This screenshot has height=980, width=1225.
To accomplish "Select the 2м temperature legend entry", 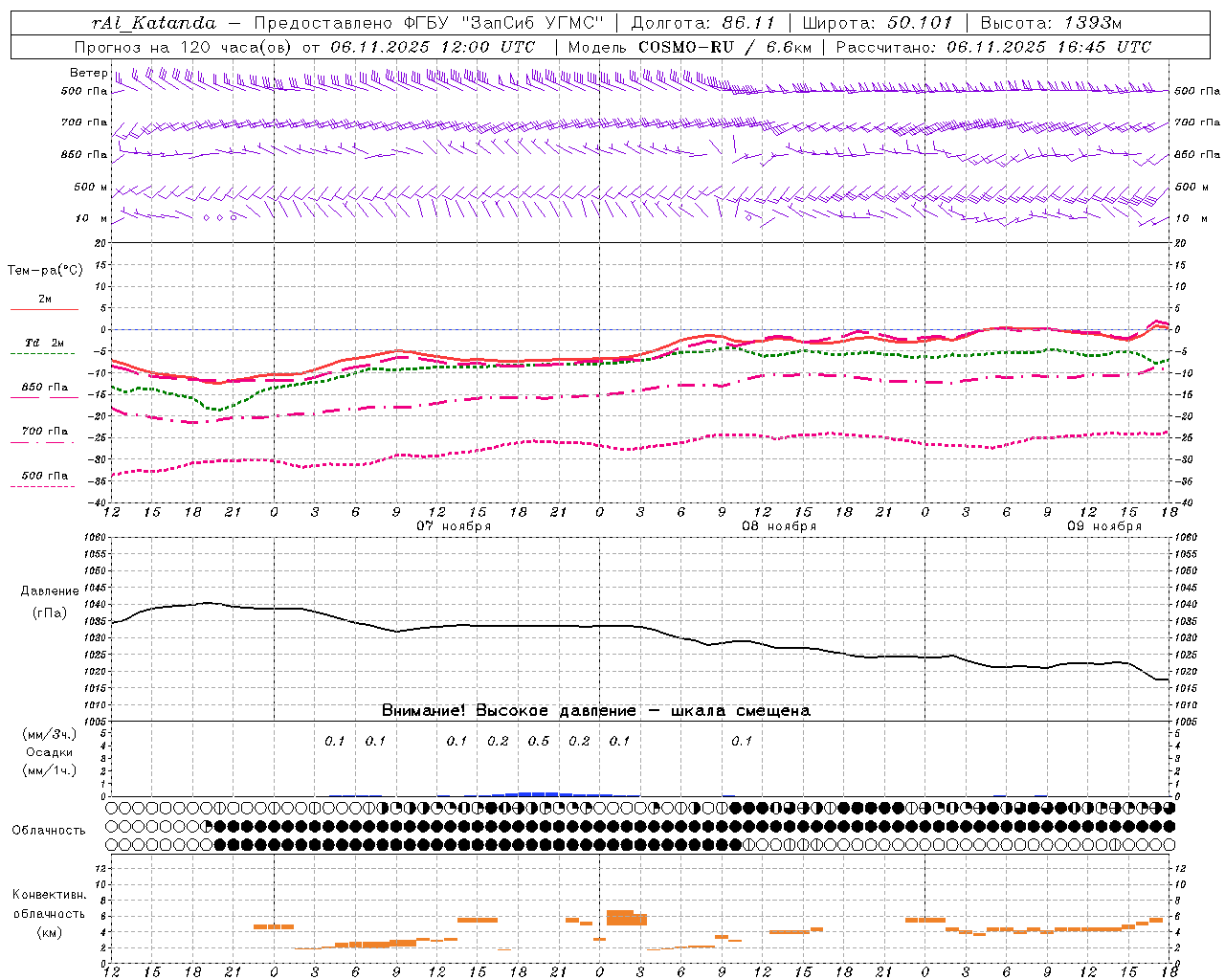I will click(44, 300).
